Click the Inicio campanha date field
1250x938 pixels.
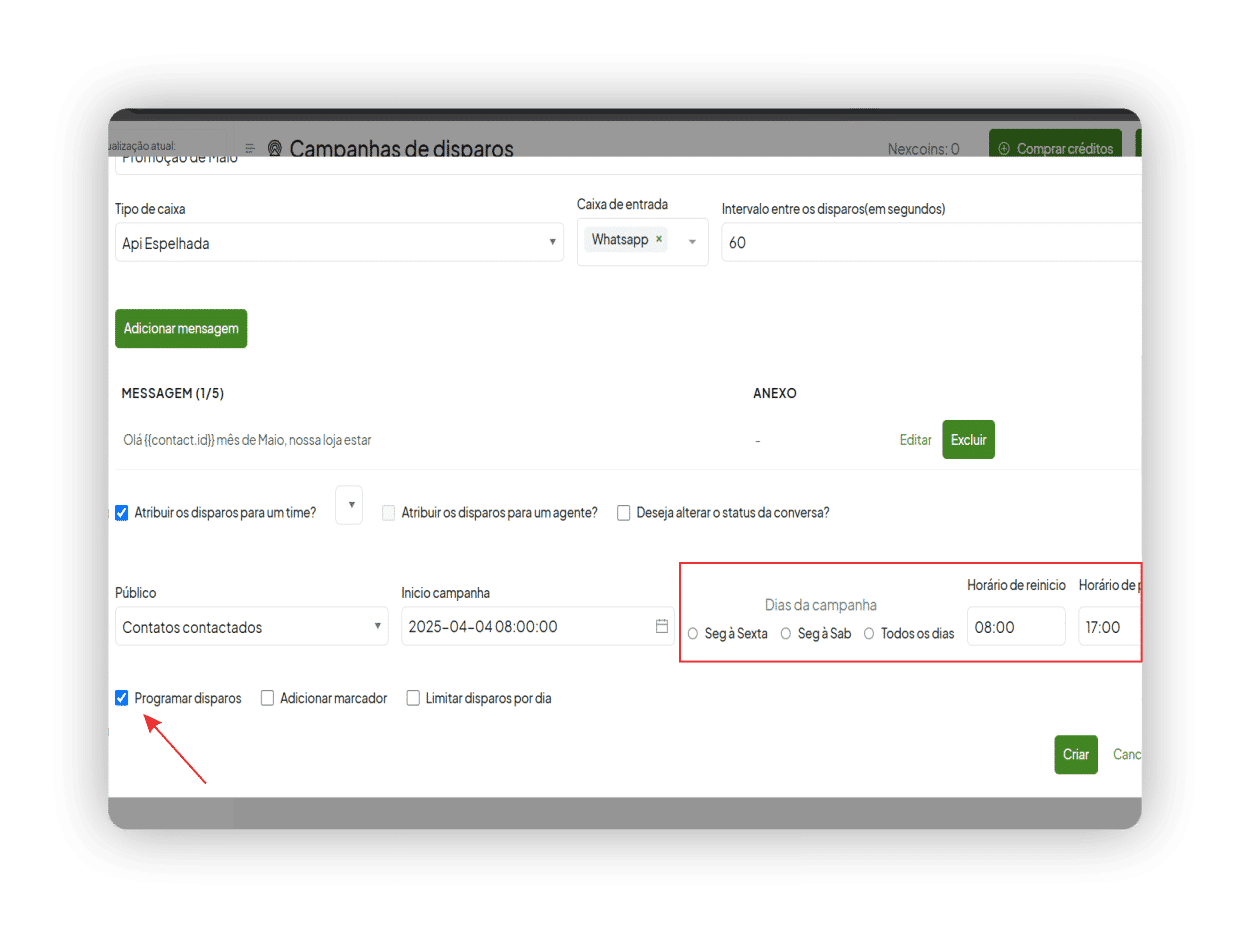coord(538,626)
